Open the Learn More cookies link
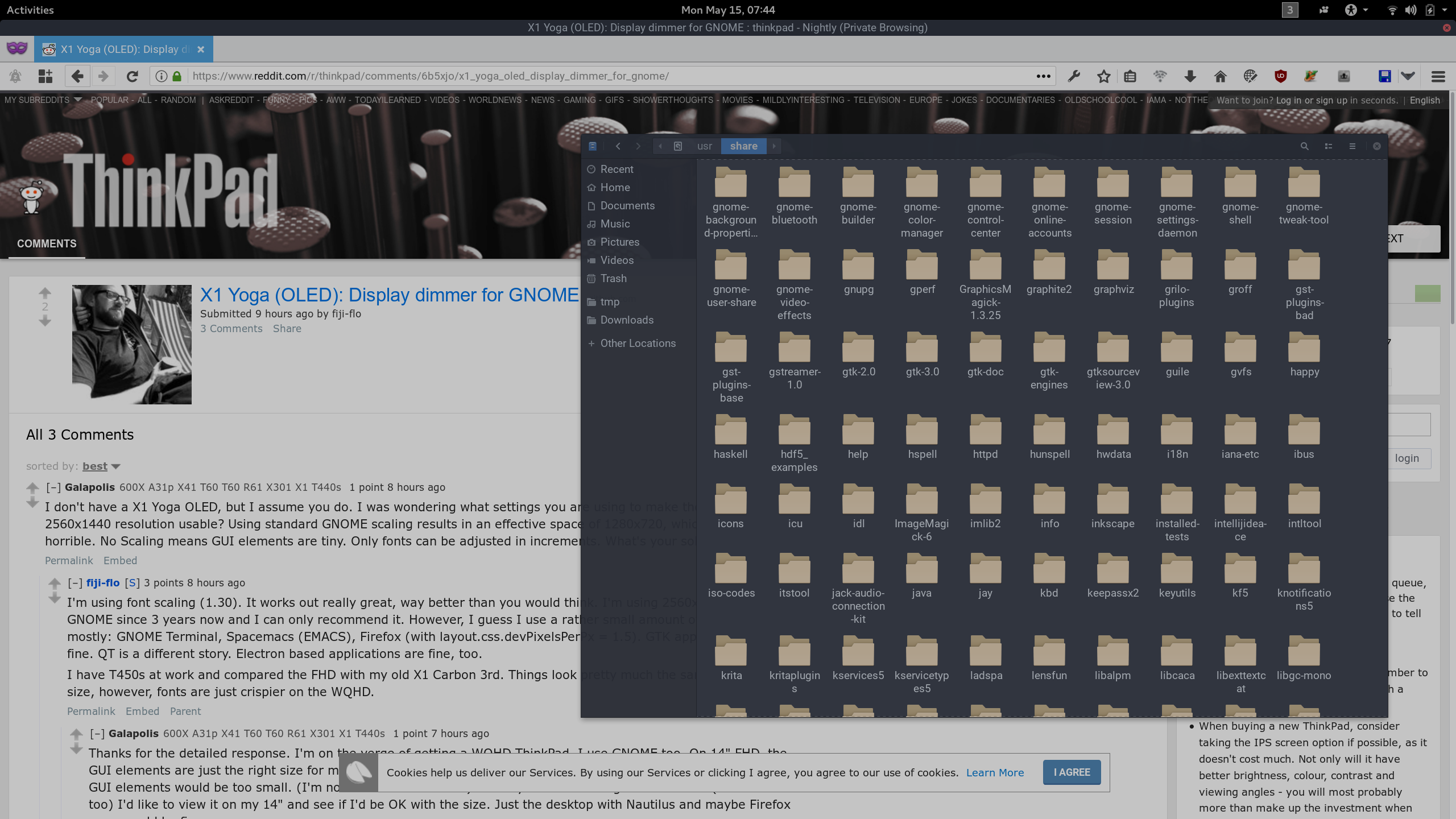The image size is (1456, 819). coord(995,773)
